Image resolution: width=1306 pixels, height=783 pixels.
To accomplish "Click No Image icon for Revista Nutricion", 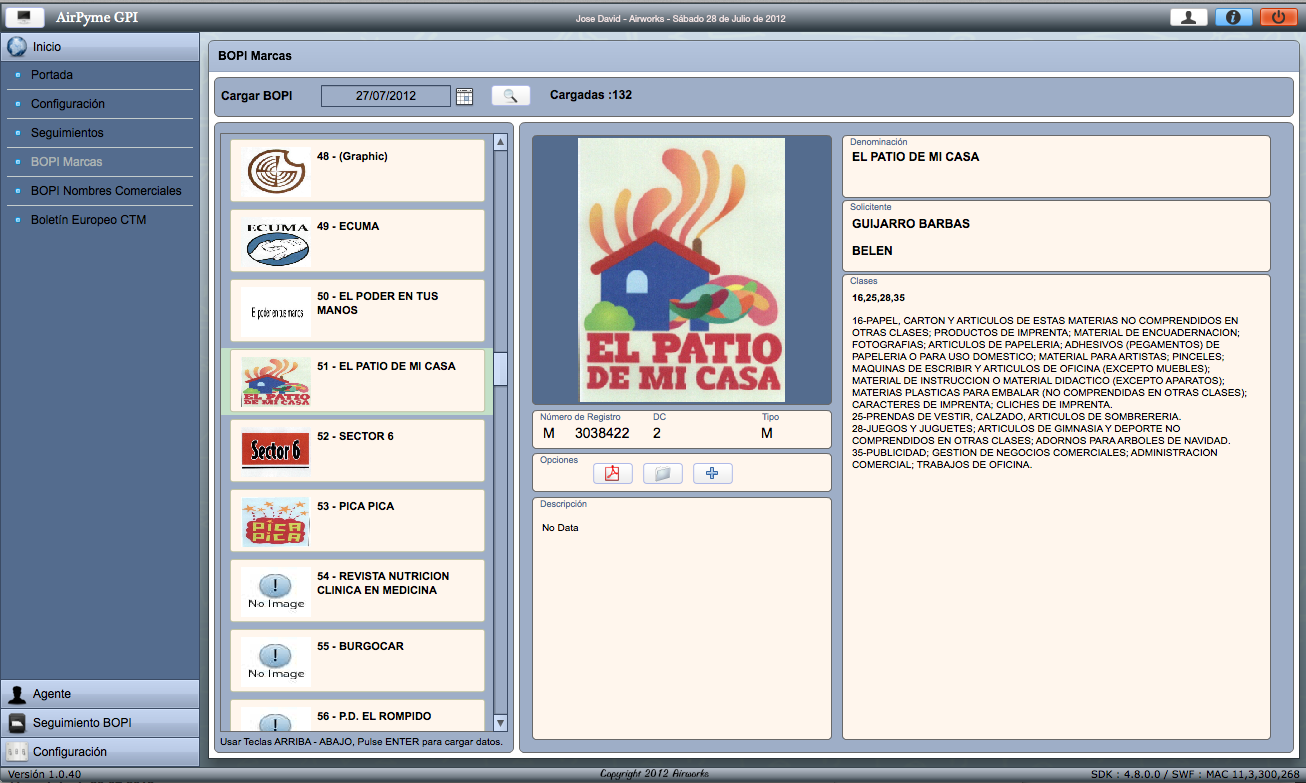I will pos(276,591).
